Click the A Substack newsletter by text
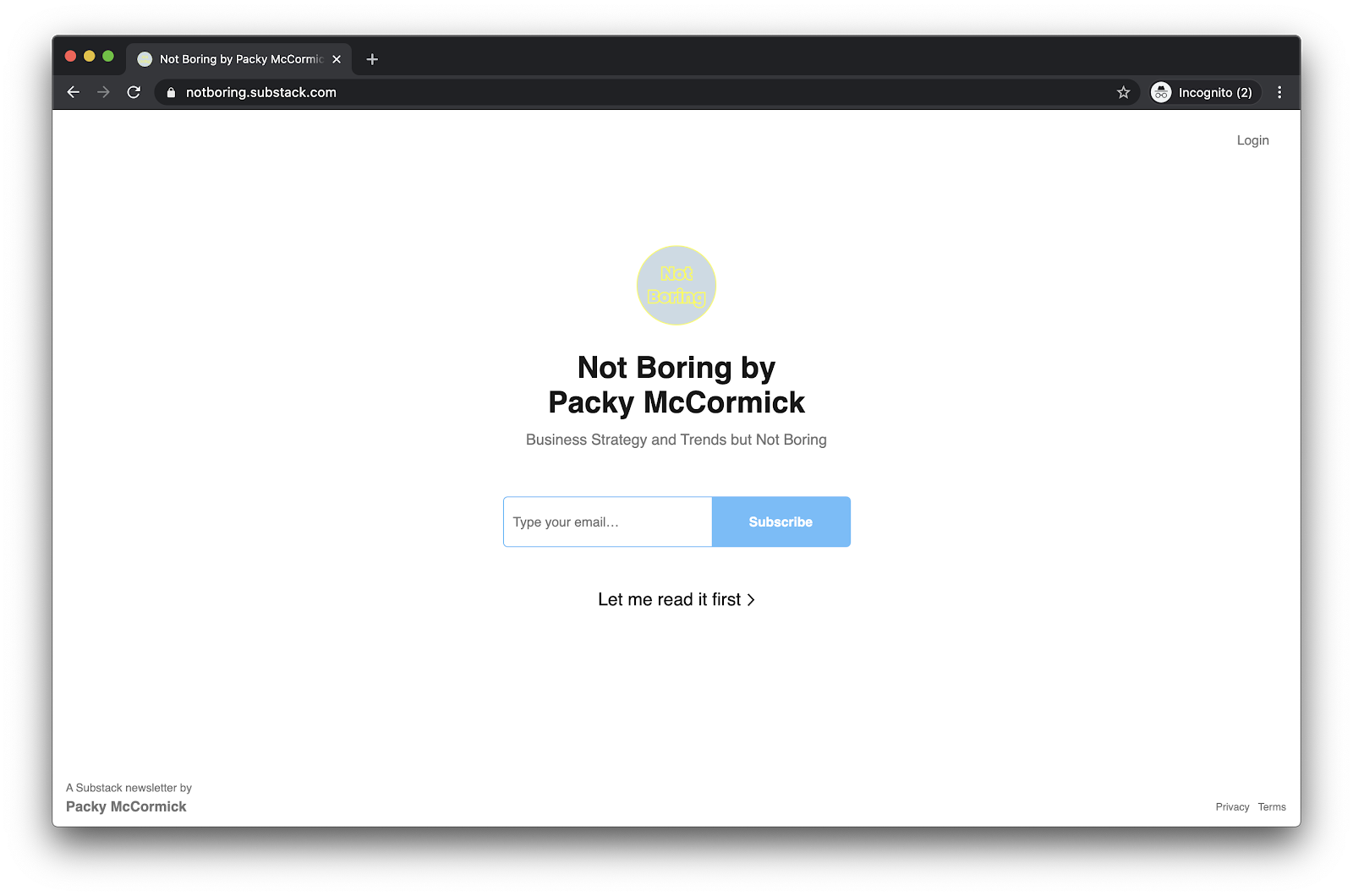The height and width of the screenshot is (896, 1353). click(x=129, y=788)
